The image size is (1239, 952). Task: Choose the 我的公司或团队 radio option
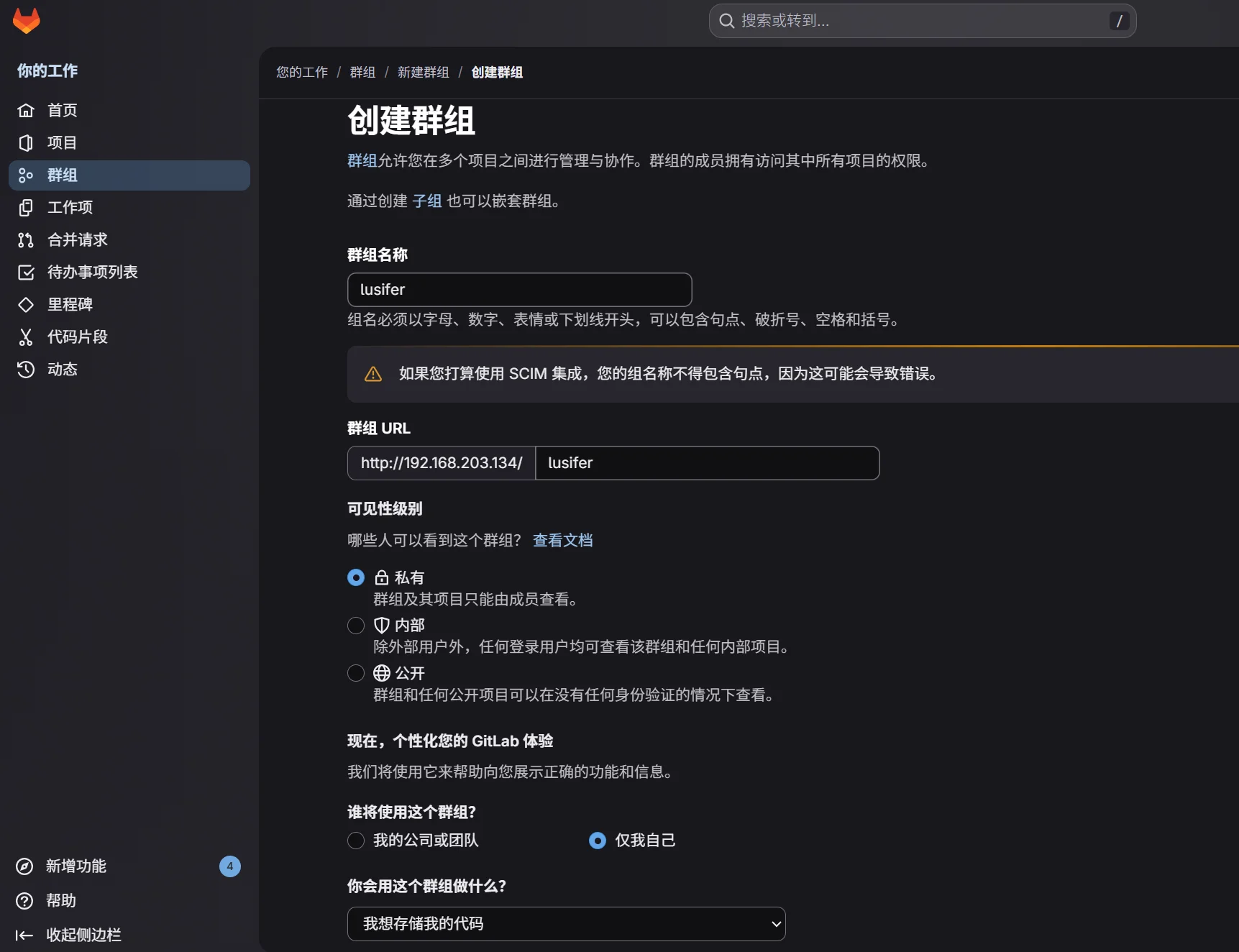click(x=356, y=841)
